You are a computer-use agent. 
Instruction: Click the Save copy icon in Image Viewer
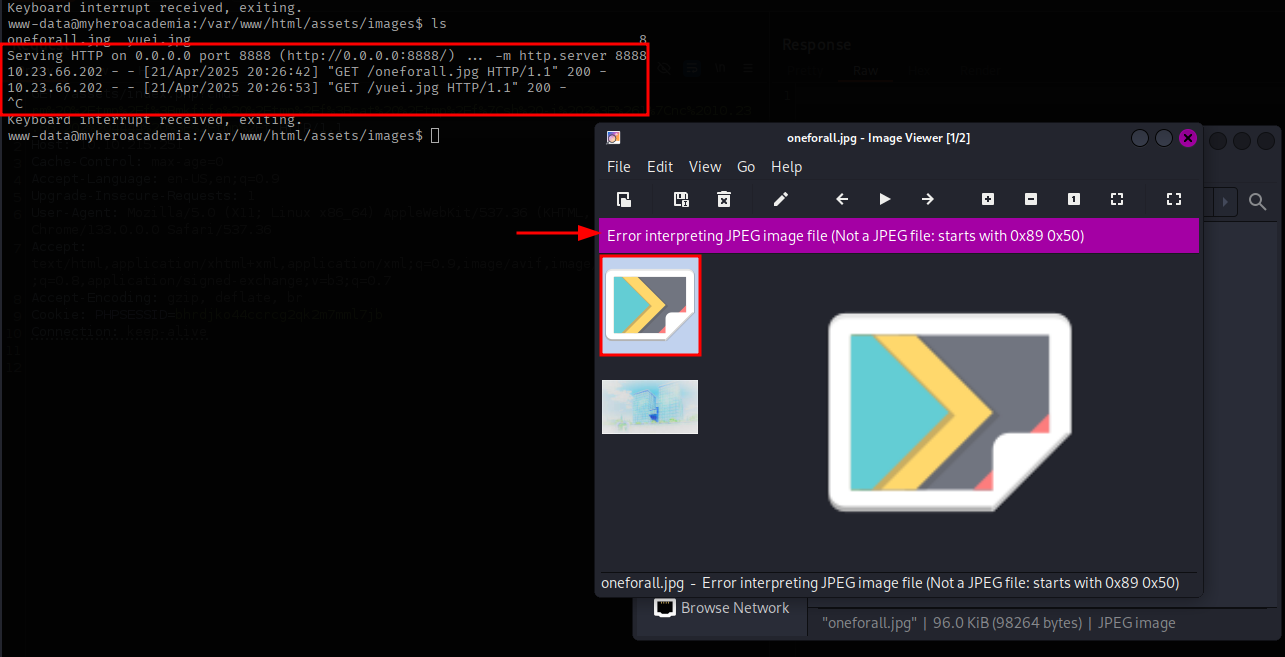tap(682, 199)
